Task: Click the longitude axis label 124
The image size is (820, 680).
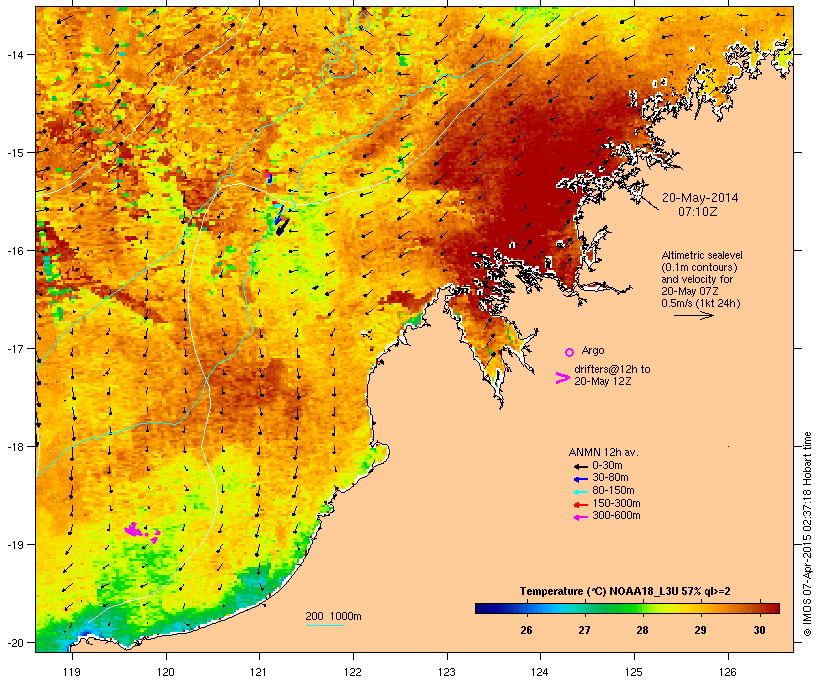Action: pos(540,672)
